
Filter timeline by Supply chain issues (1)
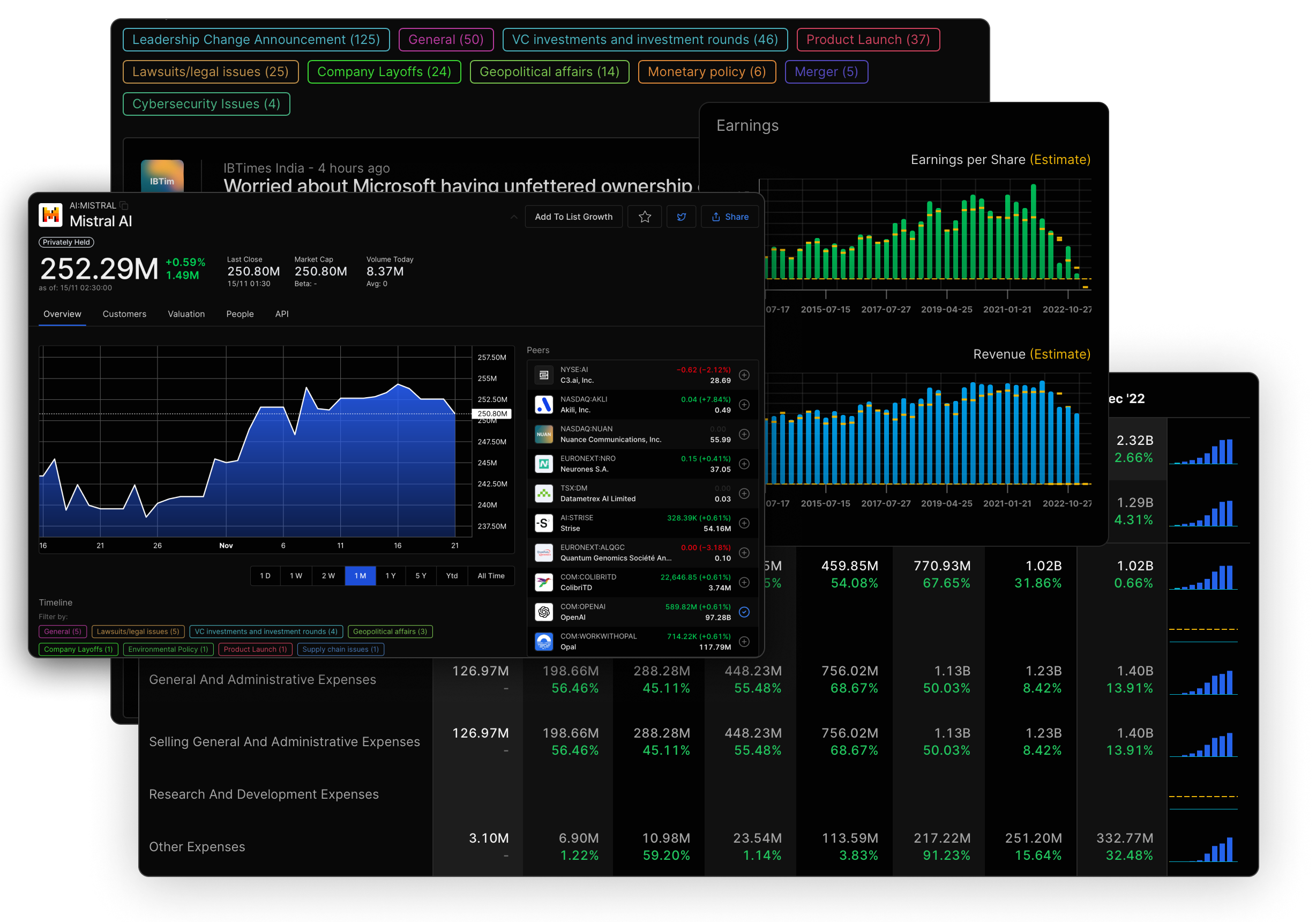pos(340,649)
